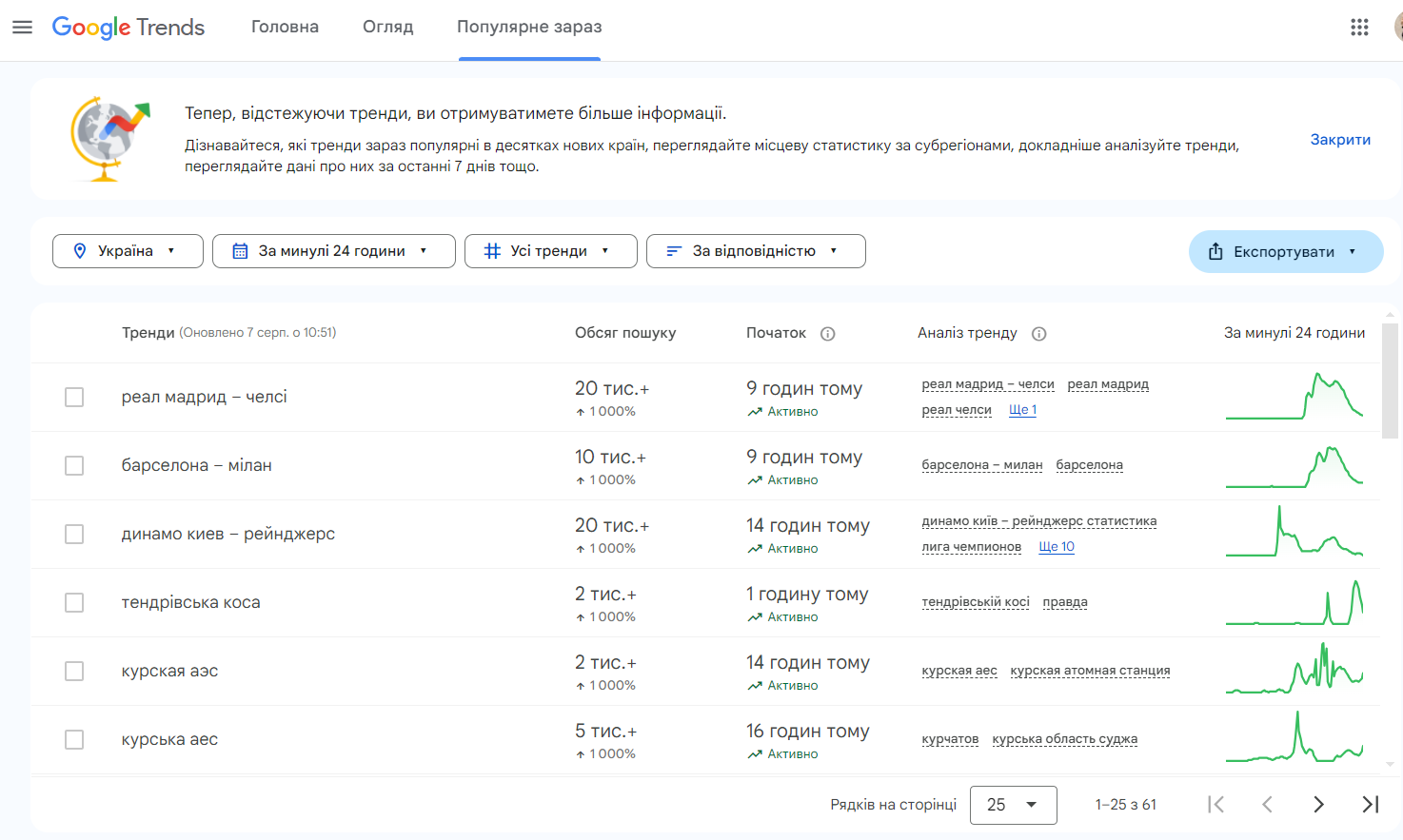Expand the "Експортувати" dropdown arrow

click(1352, 251)
